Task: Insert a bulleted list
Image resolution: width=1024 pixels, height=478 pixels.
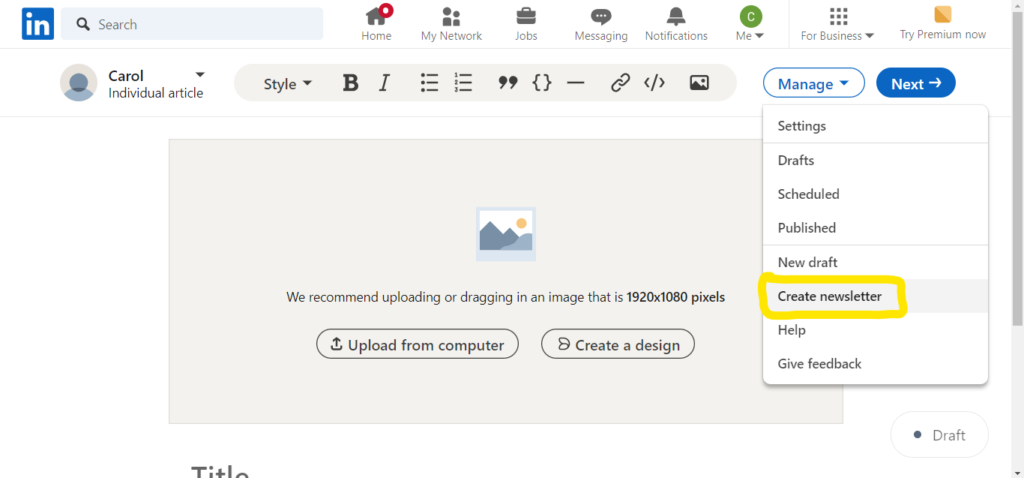Action: coord(429,84)
